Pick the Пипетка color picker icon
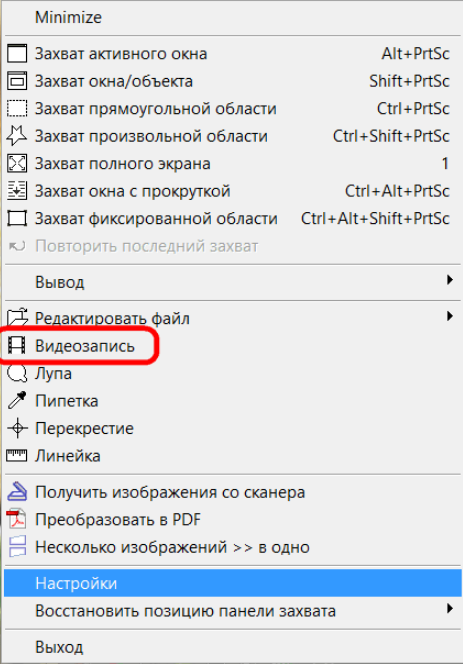 tap(17, 401)
